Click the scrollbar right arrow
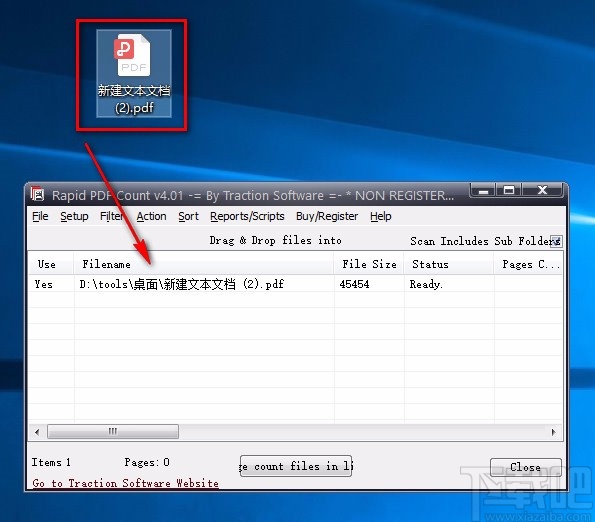Viewport: 595px width, 522px height. (554, 432)
